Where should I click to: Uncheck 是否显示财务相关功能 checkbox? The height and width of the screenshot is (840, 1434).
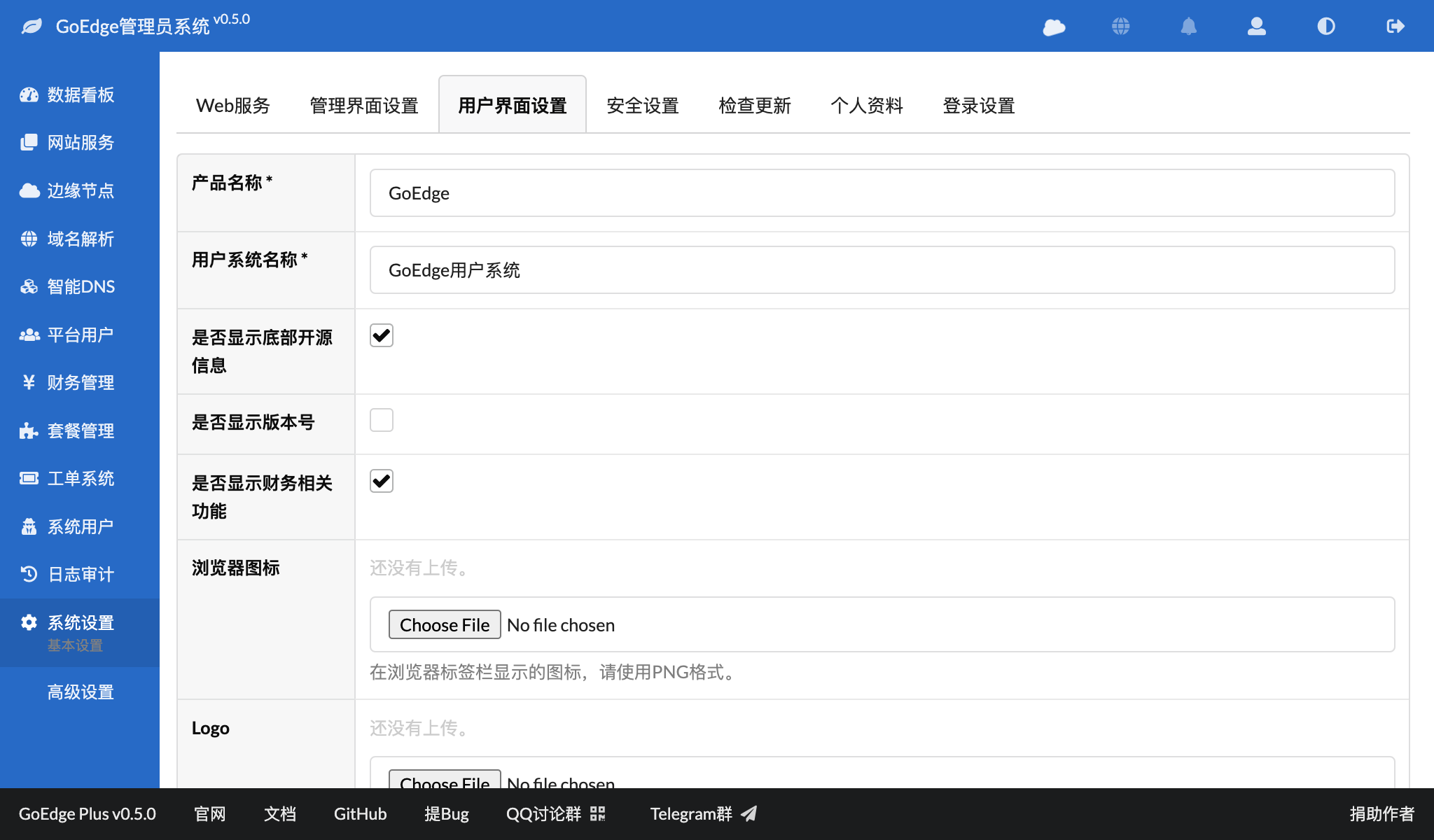click(x=382, y=481)
